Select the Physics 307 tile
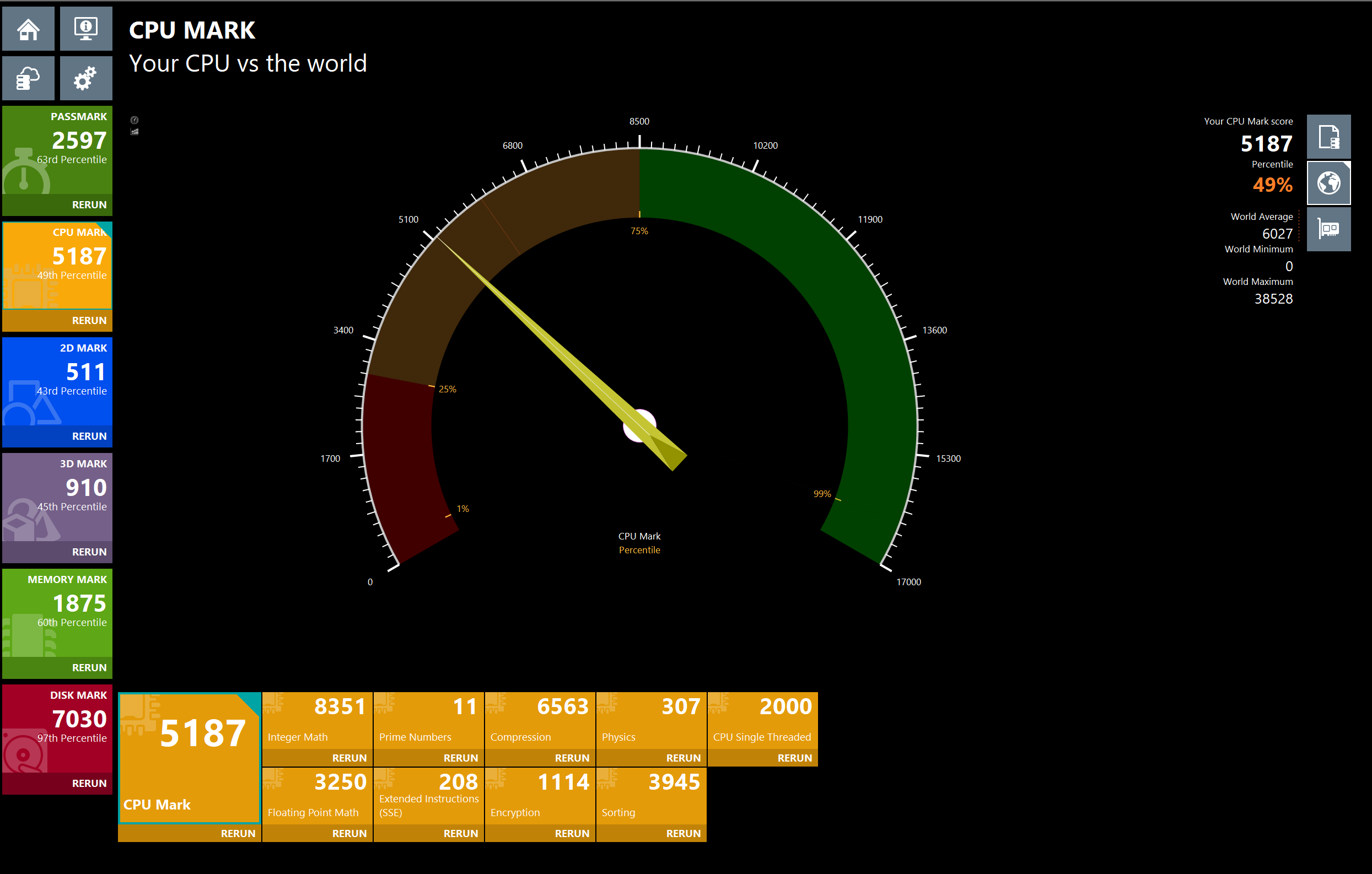This screenshot has width=1372, height=874. click(651, 720)
